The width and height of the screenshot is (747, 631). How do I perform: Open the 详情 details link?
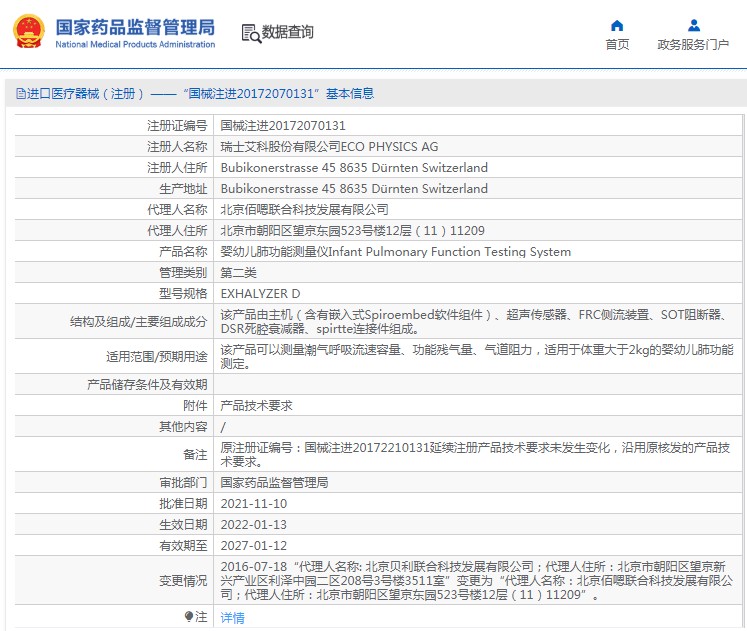[x=232, y=618]
